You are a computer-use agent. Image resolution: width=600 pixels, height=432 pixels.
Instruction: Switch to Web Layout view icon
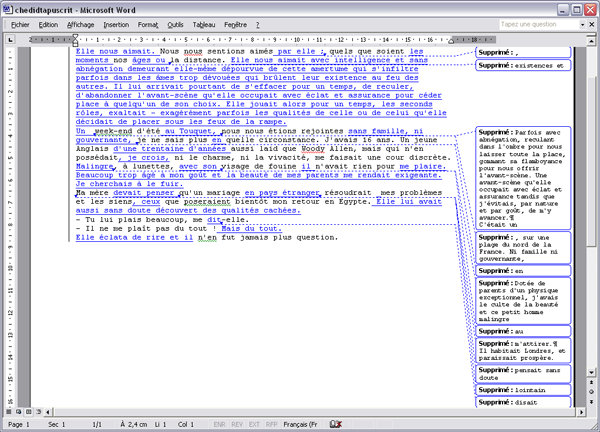coord(18,412)
